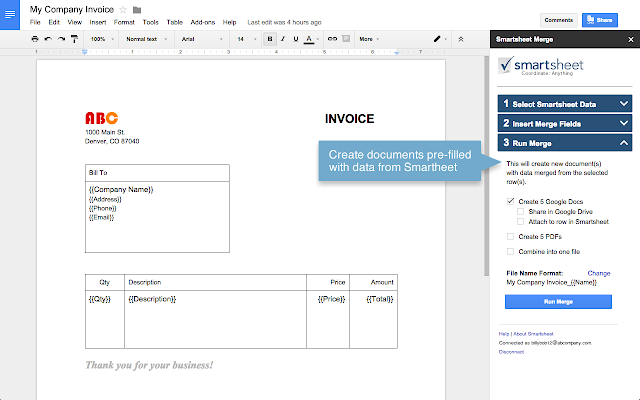Check Attach to row in Smartsheet
The image size is (640, 400).
click(x=520, y=222)
